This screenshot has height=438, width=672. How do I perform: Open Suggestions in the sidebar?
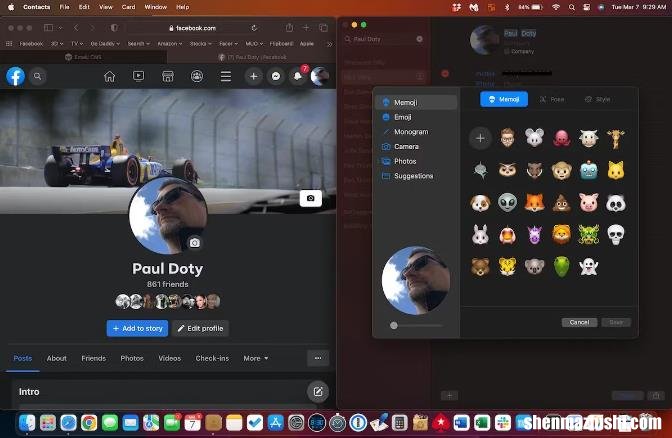pyautogui.click(x=416, y=176)
